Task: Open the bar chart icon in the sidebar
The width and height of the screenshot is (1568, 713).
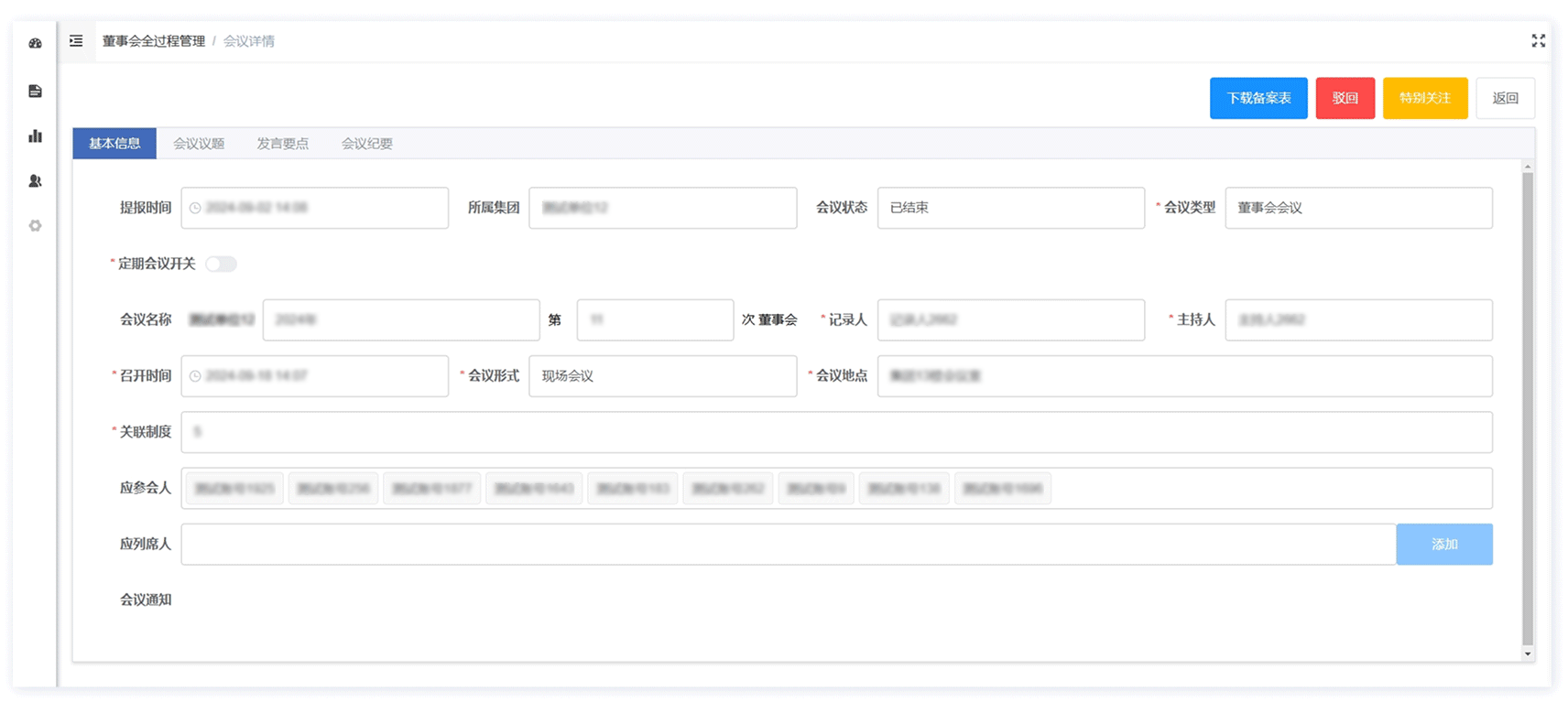Action: (35, 135)
